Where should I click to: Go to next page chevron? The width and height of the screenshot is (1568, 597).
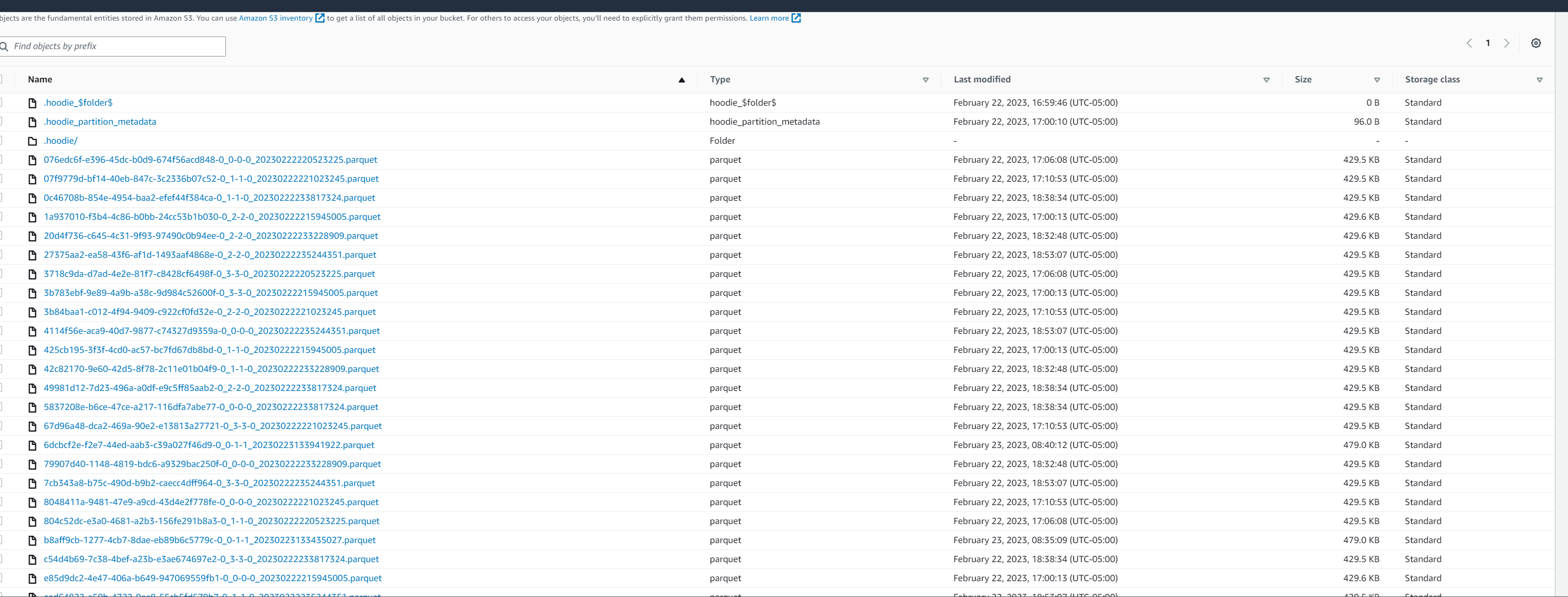click(1507, 43)
